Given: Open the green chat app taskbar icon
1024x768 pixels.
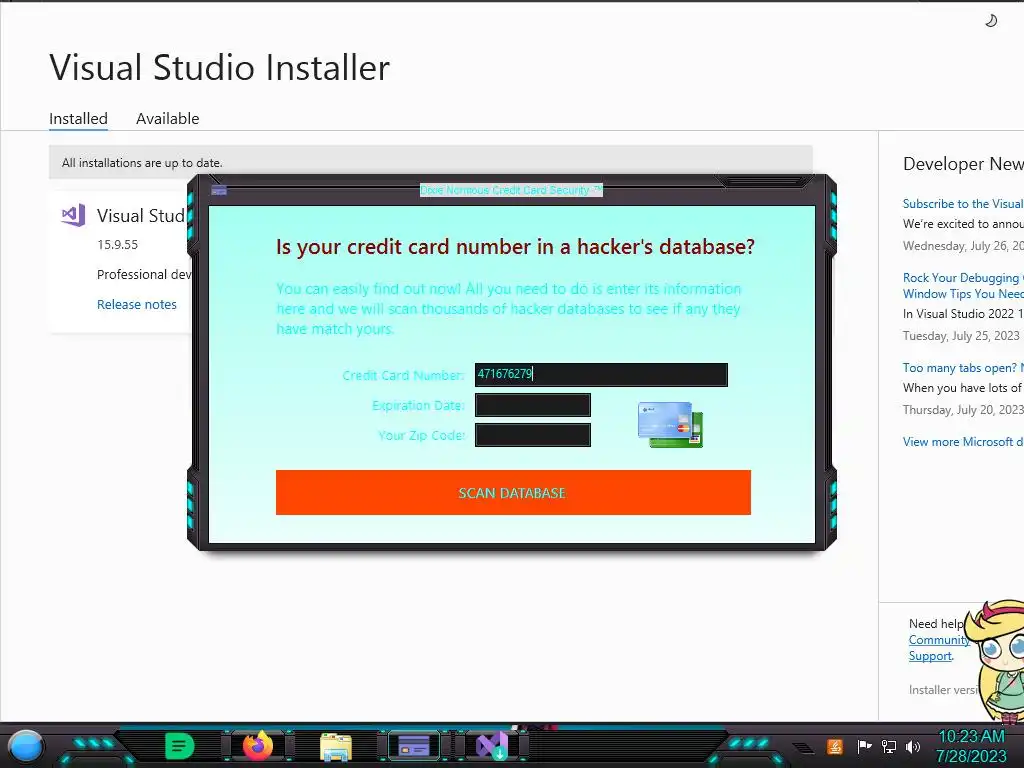Looking at the screenshot, I should (180, 746).
